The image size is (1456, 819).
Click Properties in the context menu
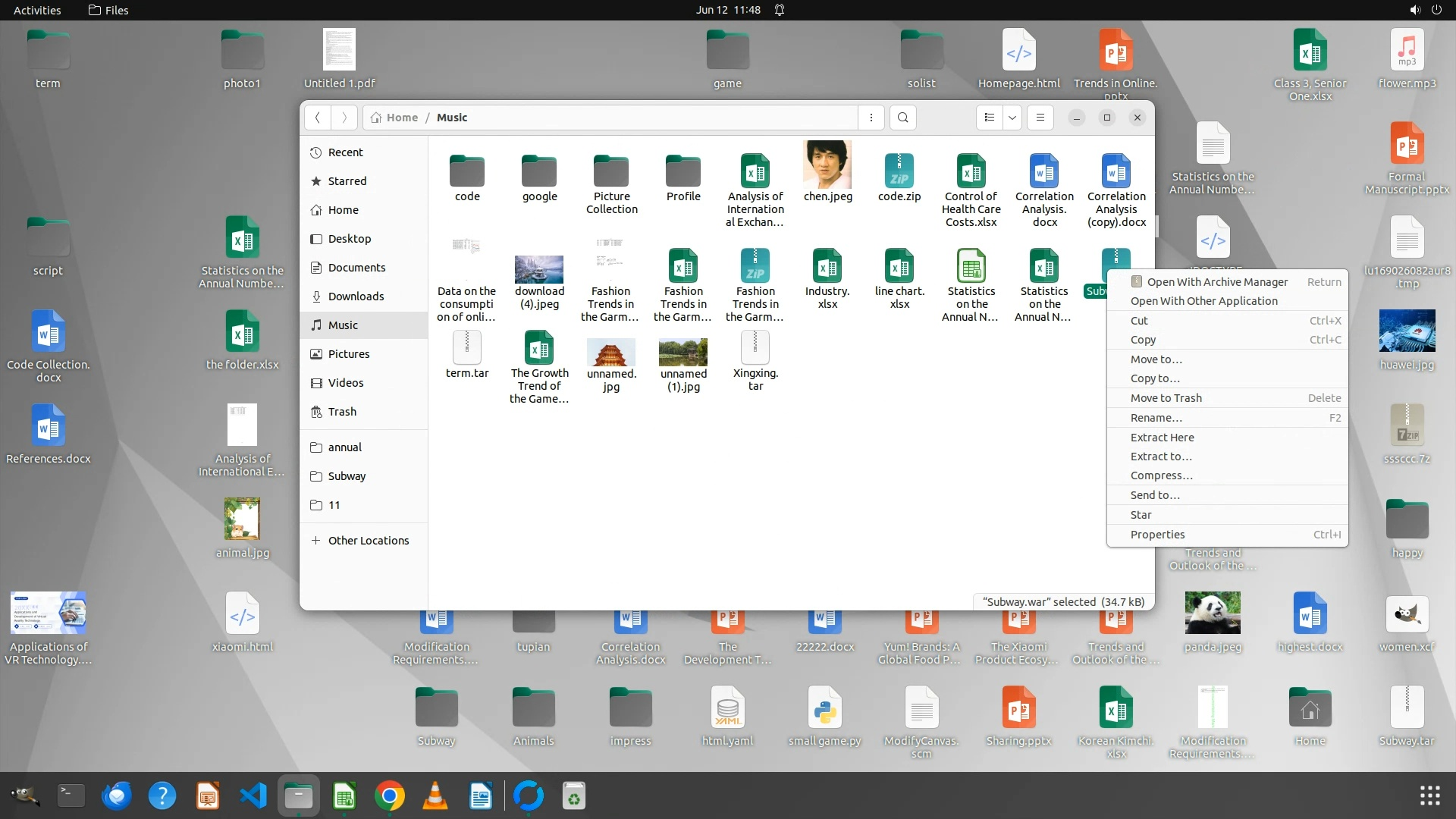pos(1157,535)
